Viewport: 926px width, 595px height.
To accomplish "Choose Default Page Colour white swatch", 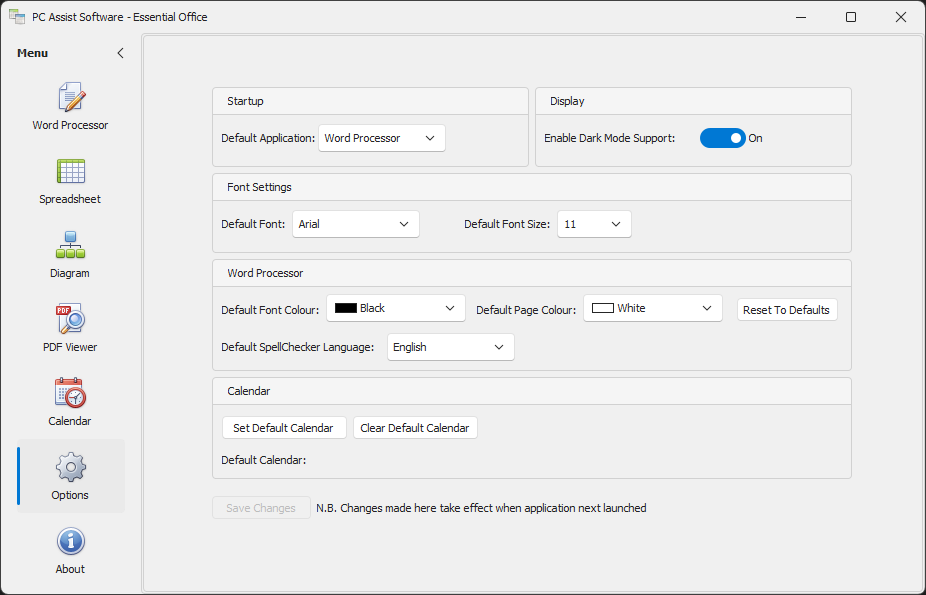I will coord(602,308).
